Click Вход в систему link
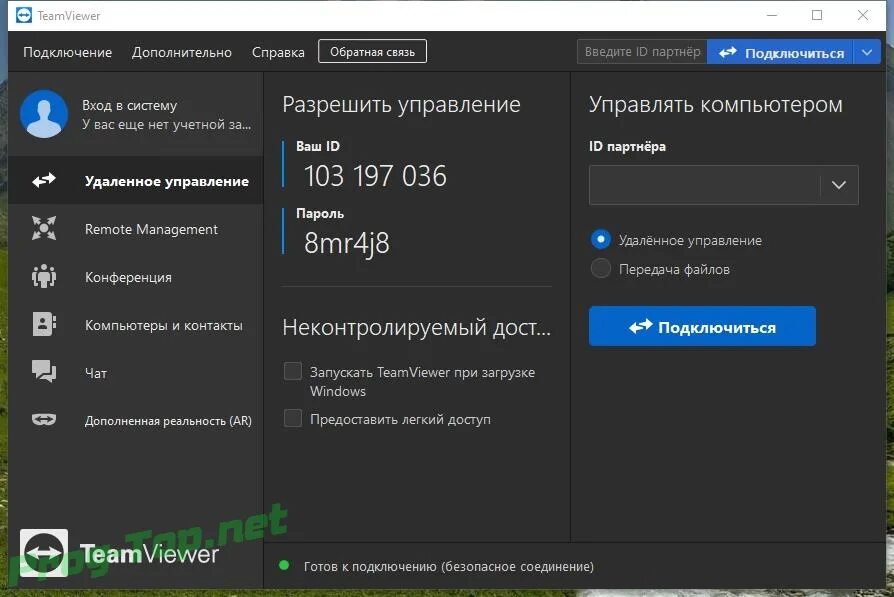Screen dimensions: 894x597 129,105
